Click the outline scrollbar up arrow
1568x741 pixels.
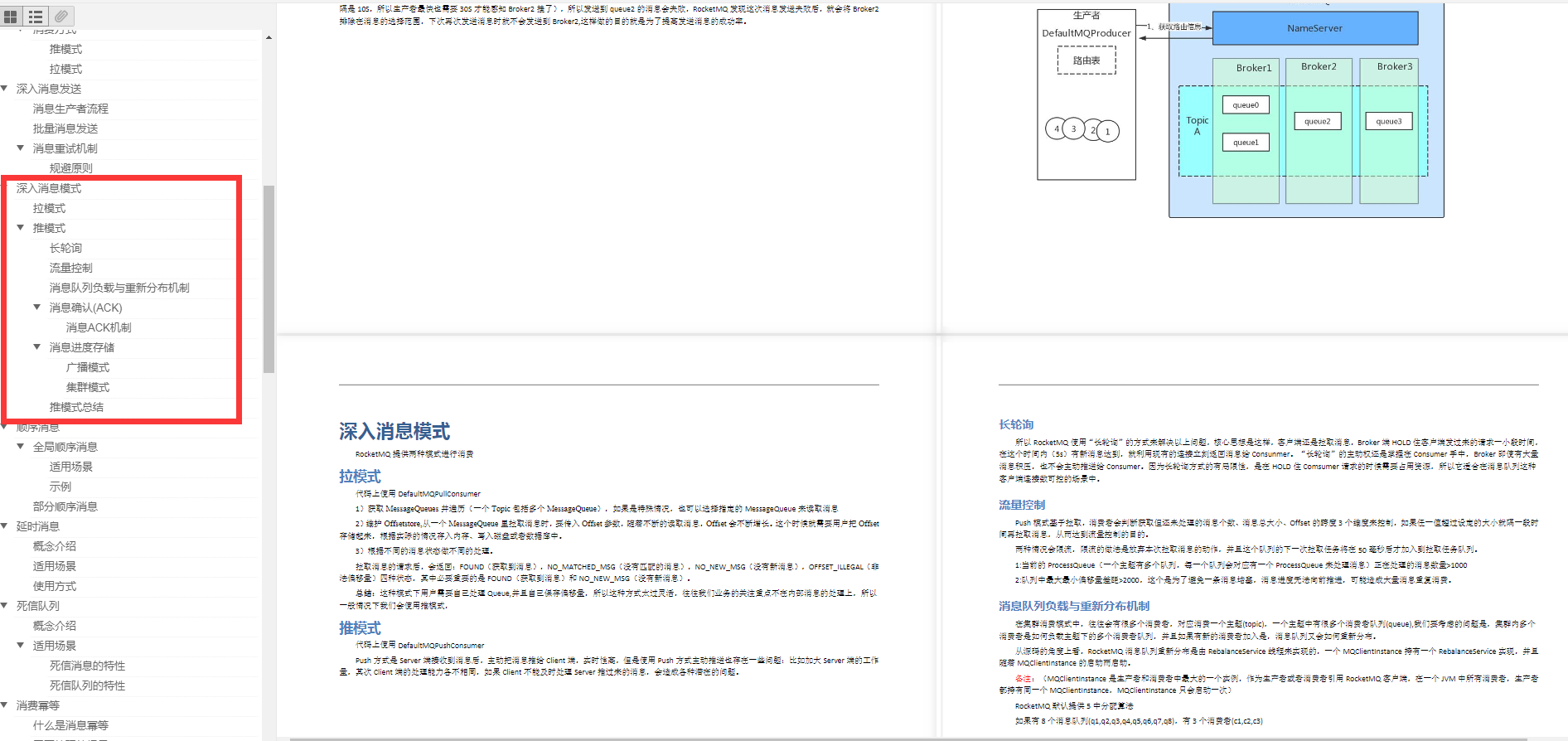(269, 37)
